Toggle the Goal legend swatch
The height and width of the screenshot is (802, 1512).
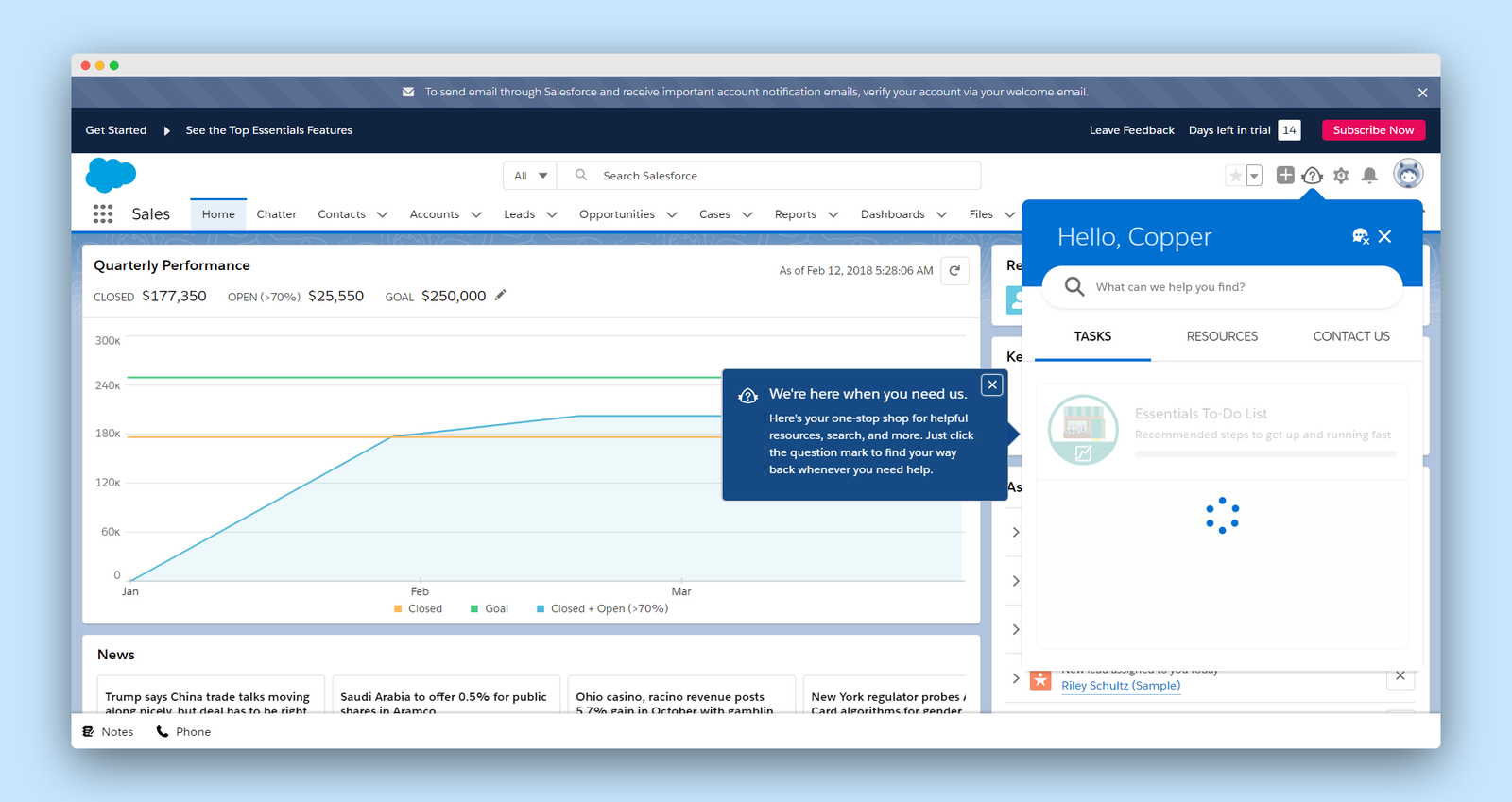tap(474, 609)
